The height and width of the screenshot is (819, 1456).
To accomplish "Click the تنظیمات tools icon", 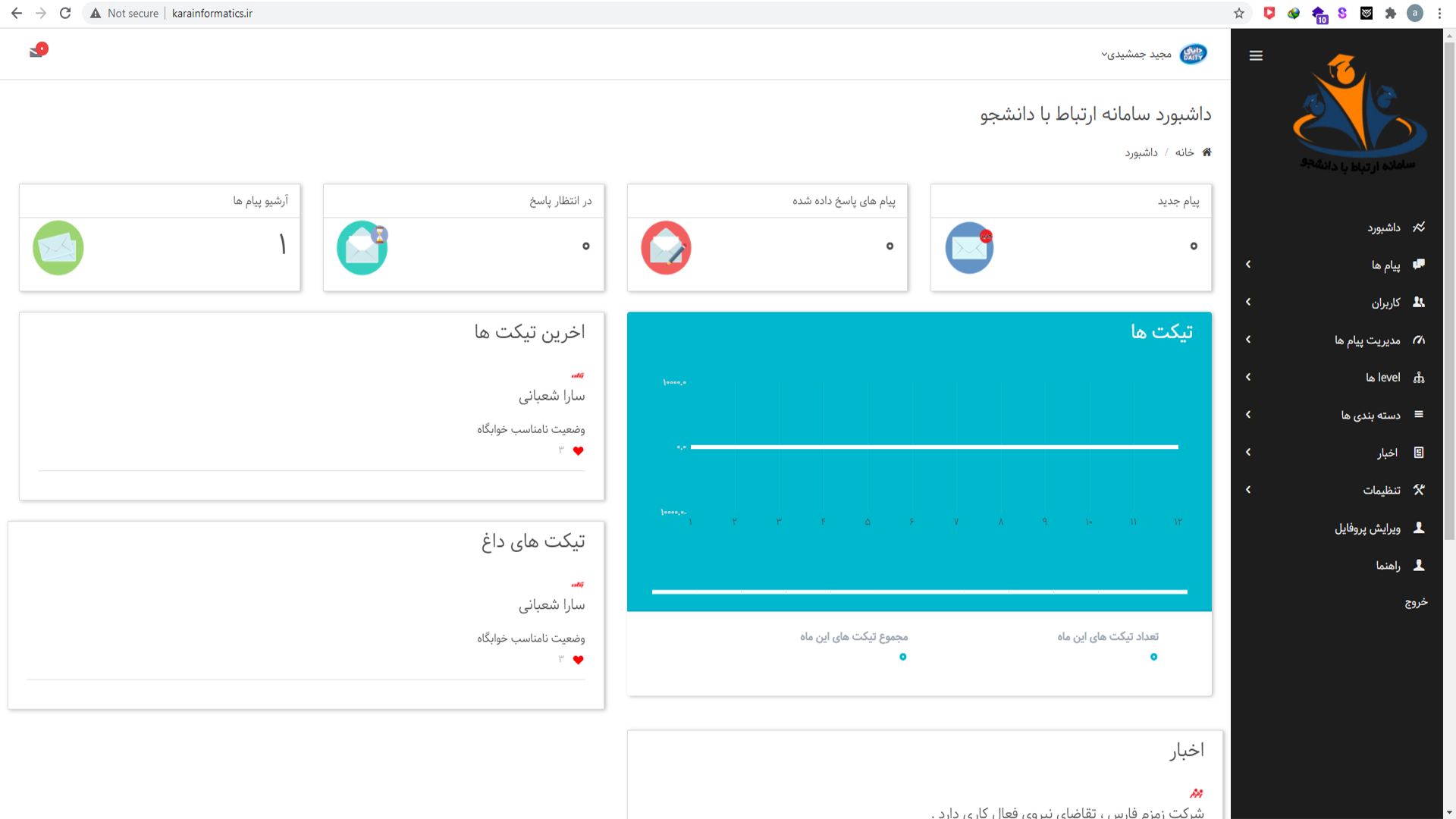I will coord(1420,490).
